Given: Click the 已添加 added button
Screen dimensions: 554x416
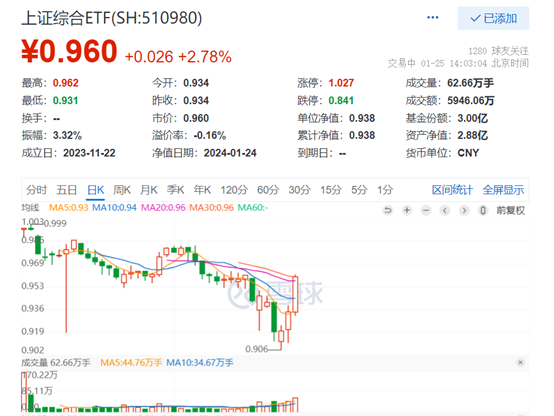Looking at the screenshot, I should coord(493,18).
